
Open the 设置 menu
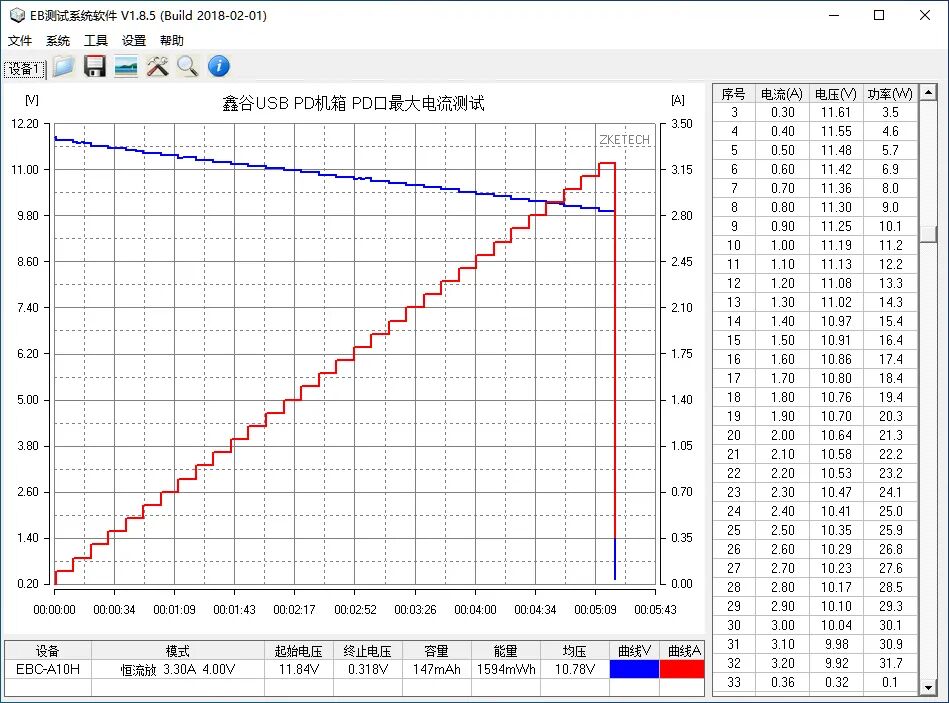pos(134,41)
